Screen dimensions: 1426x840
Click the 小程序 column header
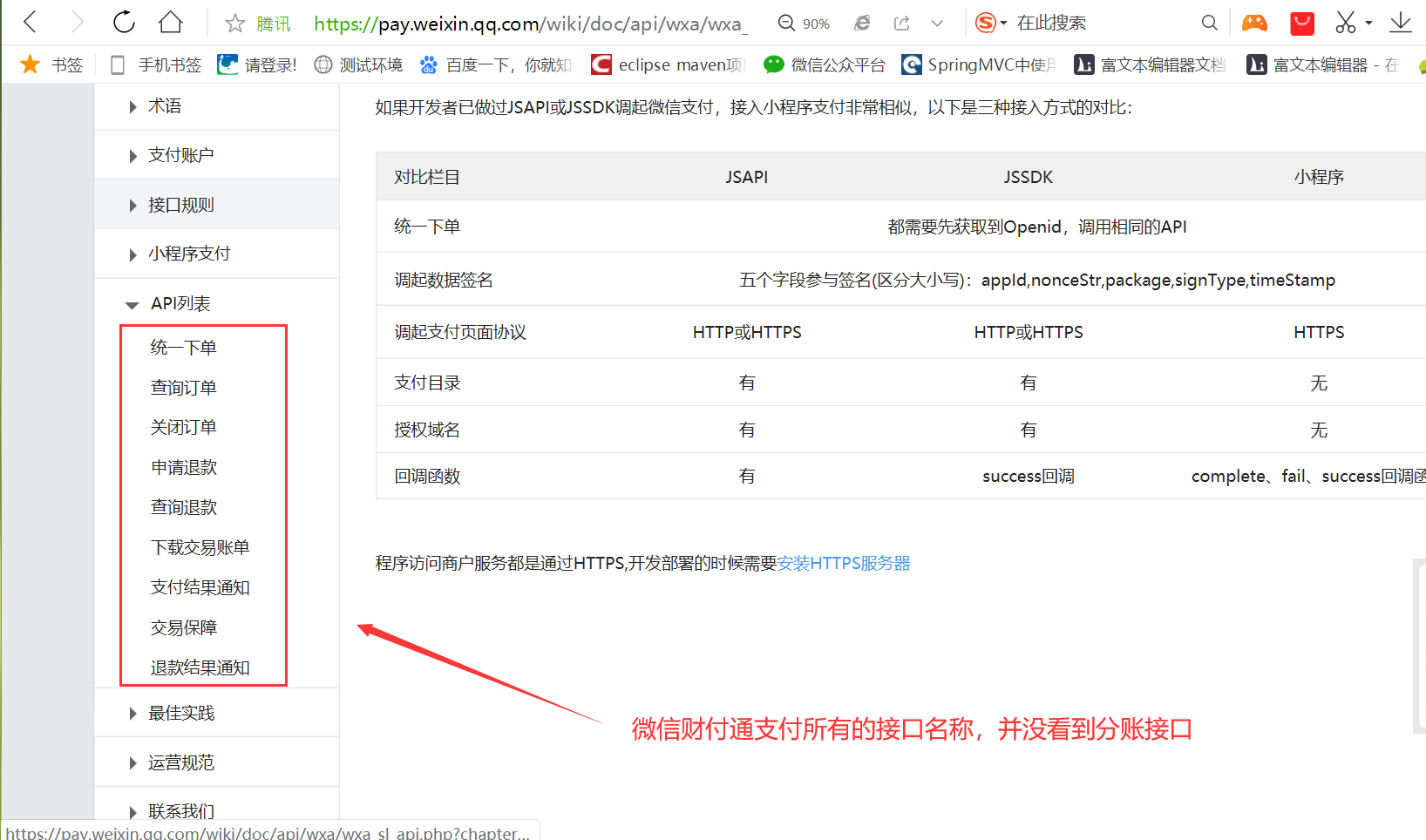click(x=1319, y=177)
